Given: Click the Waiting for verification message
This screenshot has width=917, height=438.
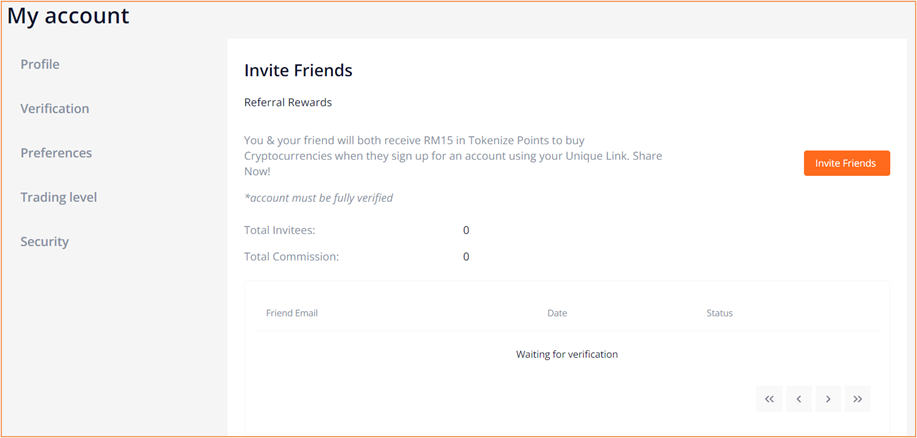Looking at the screenshot, I should 567,354.
